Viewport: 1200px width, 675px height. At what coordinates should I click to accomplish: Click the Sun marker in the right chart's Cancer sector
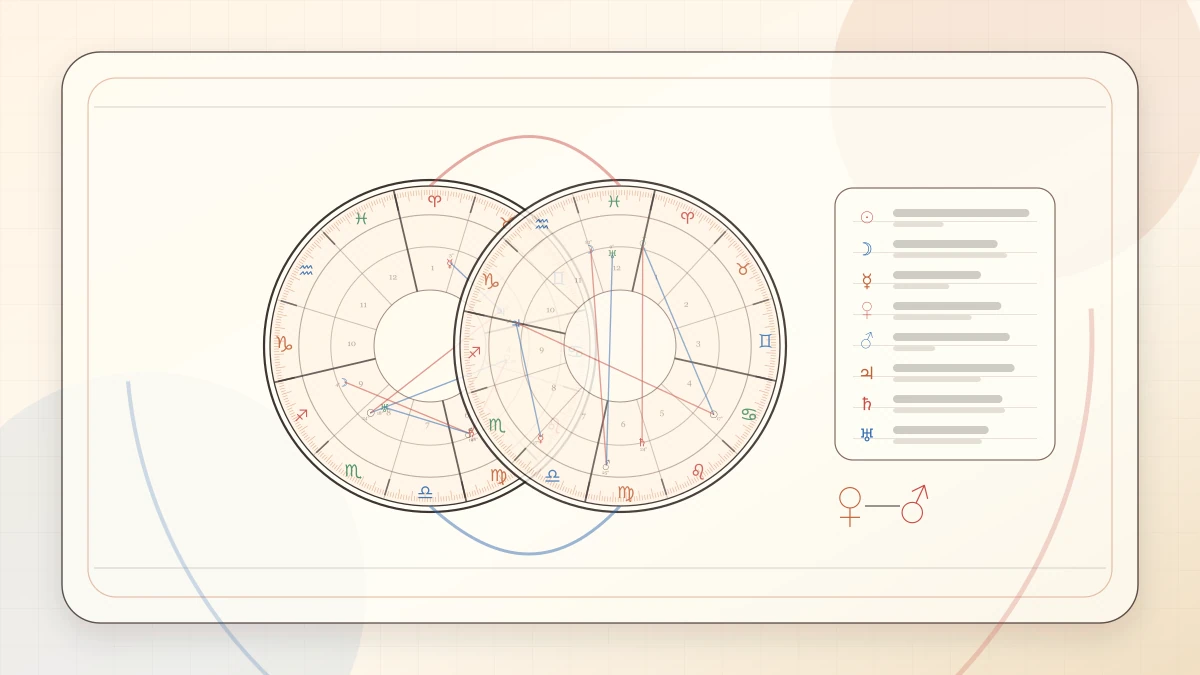(713, 414)
